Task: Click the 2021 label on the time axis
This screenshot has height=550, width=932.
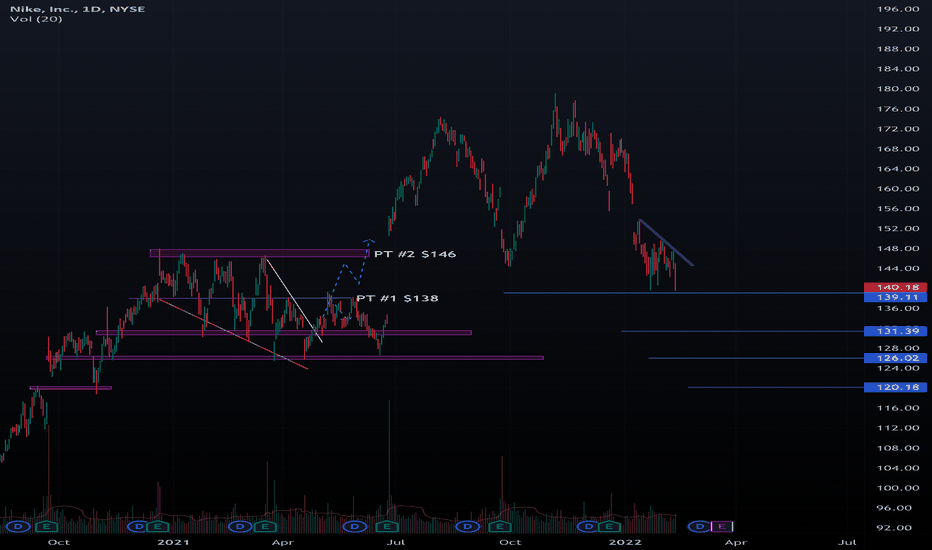Action: pos(173,542)
